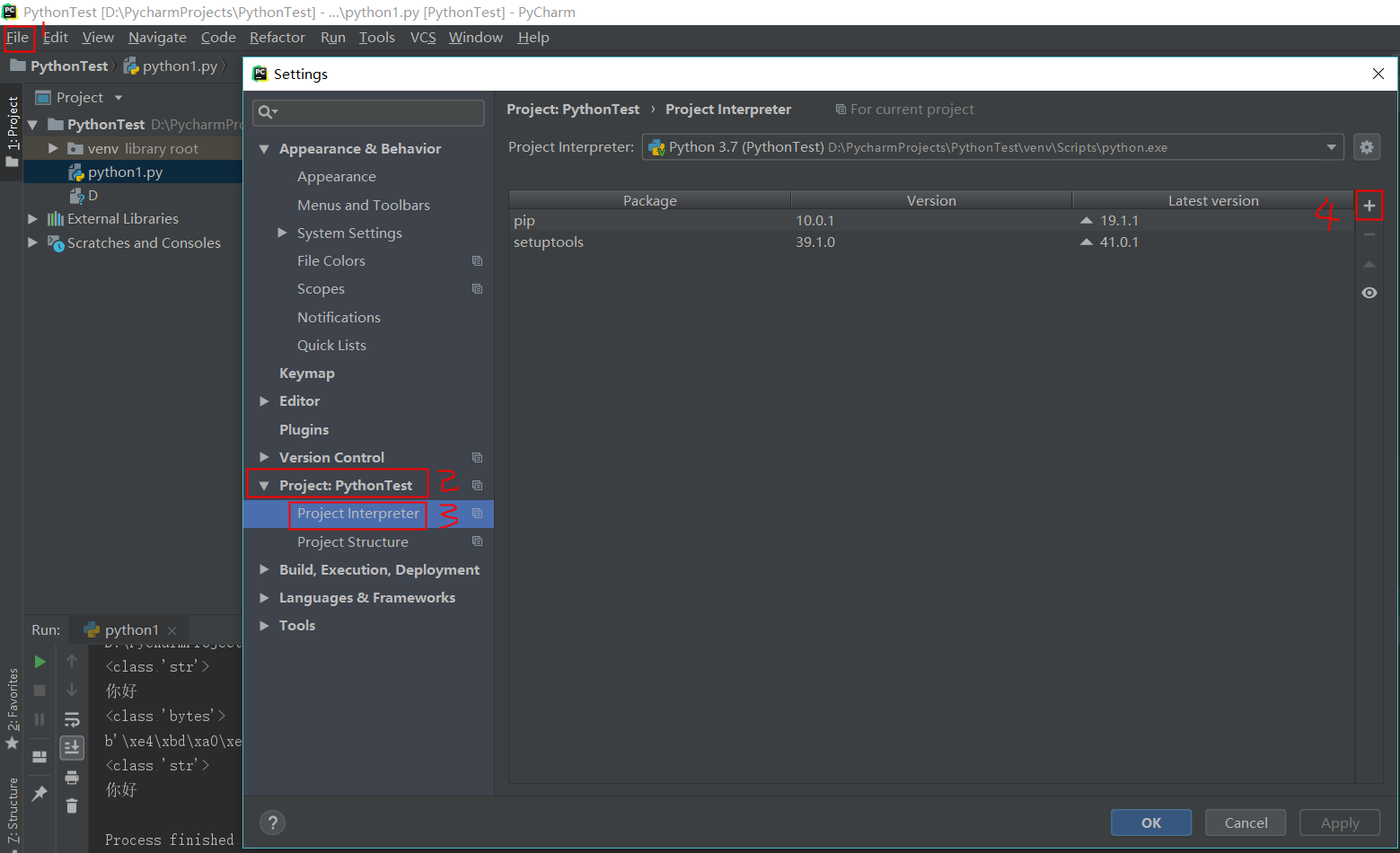Click the Latest version column header
Image resolution: width=1400 pixels, height=853 pixels.
(1213, 200)
